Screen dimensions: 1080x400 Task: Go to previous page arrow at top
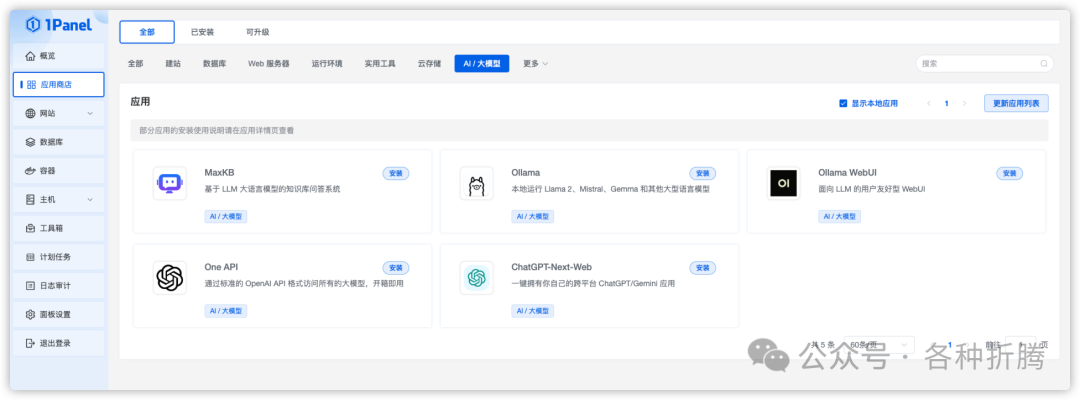(x=928, y=103)
